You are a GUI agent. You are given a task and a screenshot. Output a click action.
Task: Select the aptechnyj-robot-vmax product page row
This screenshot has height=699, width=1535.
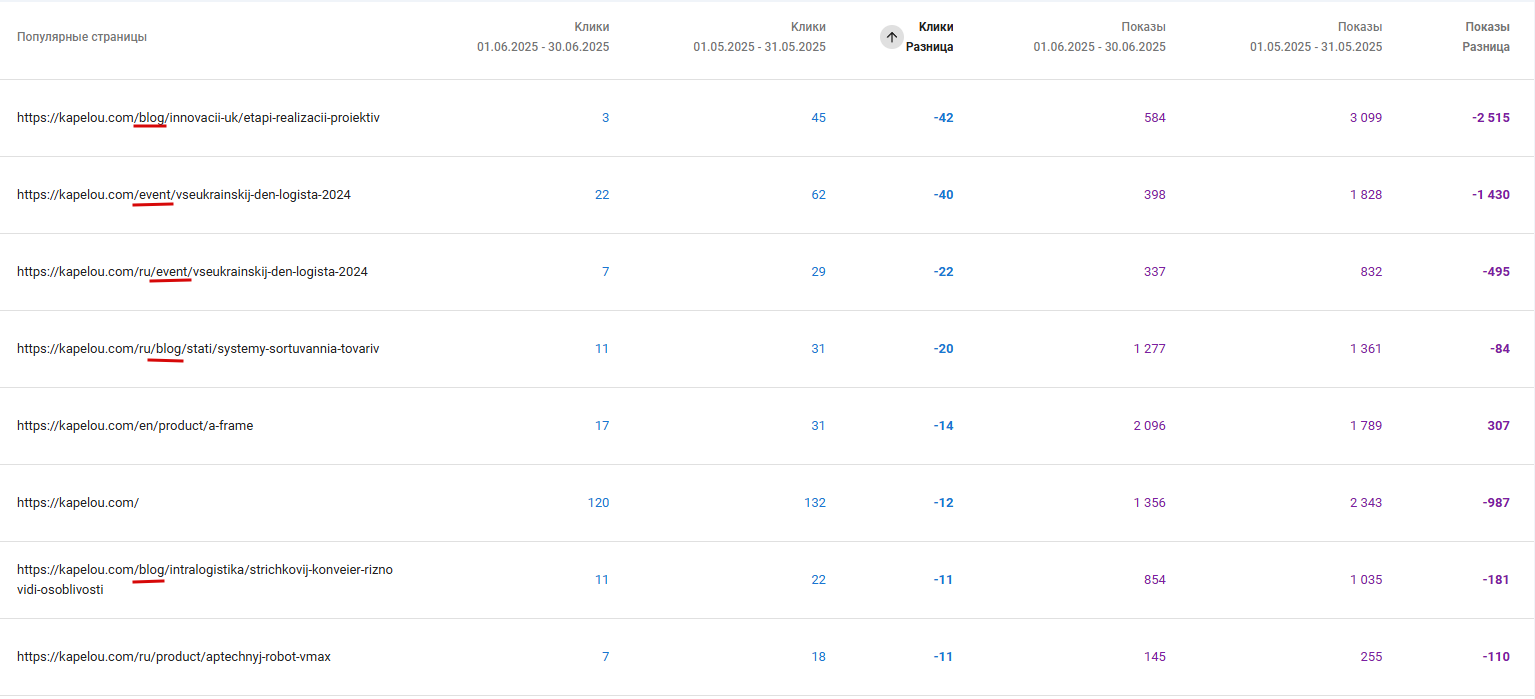click(767, 657)
